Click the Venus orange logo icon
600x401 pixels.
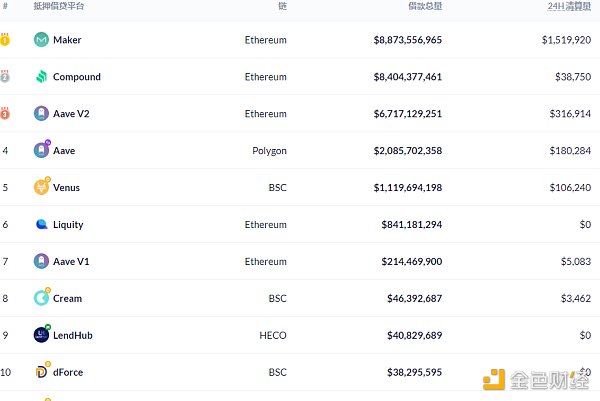(x=42, y=186)
